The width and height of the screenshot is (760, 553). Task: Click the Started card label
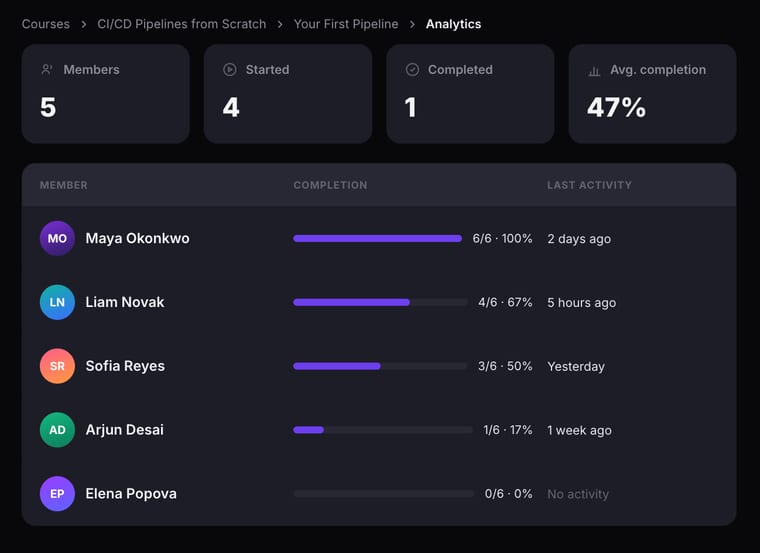(x=268, y=70)
